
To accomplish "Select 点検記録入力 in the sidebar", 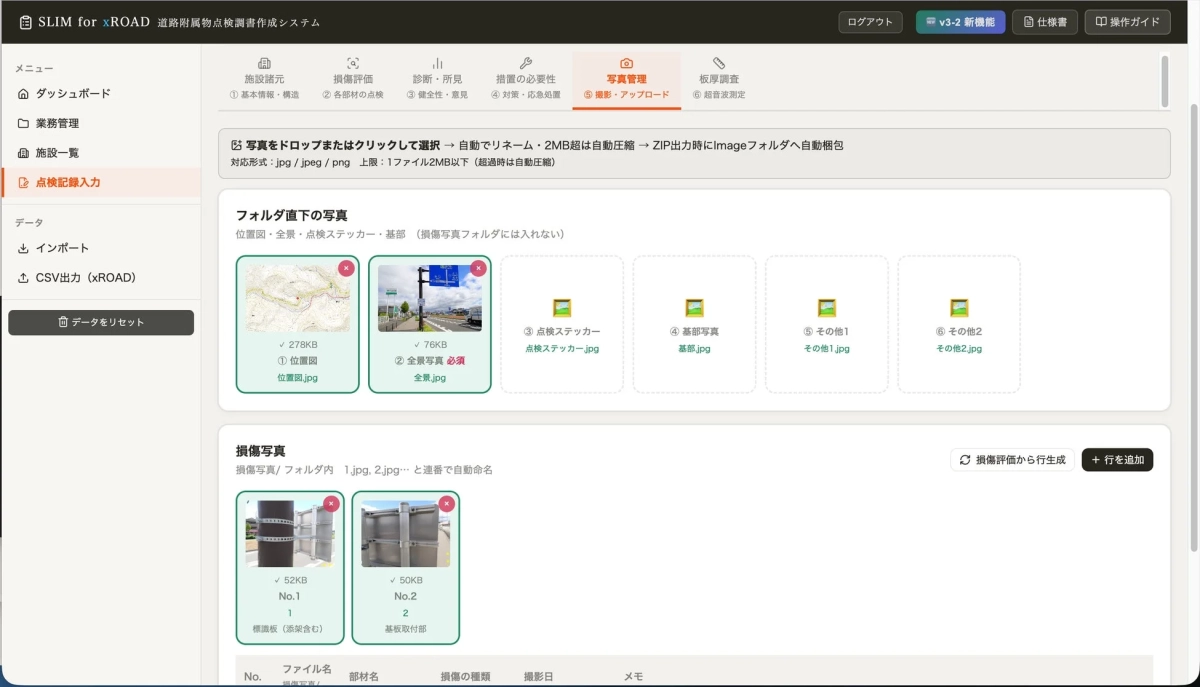I will [x=101, y=182].
